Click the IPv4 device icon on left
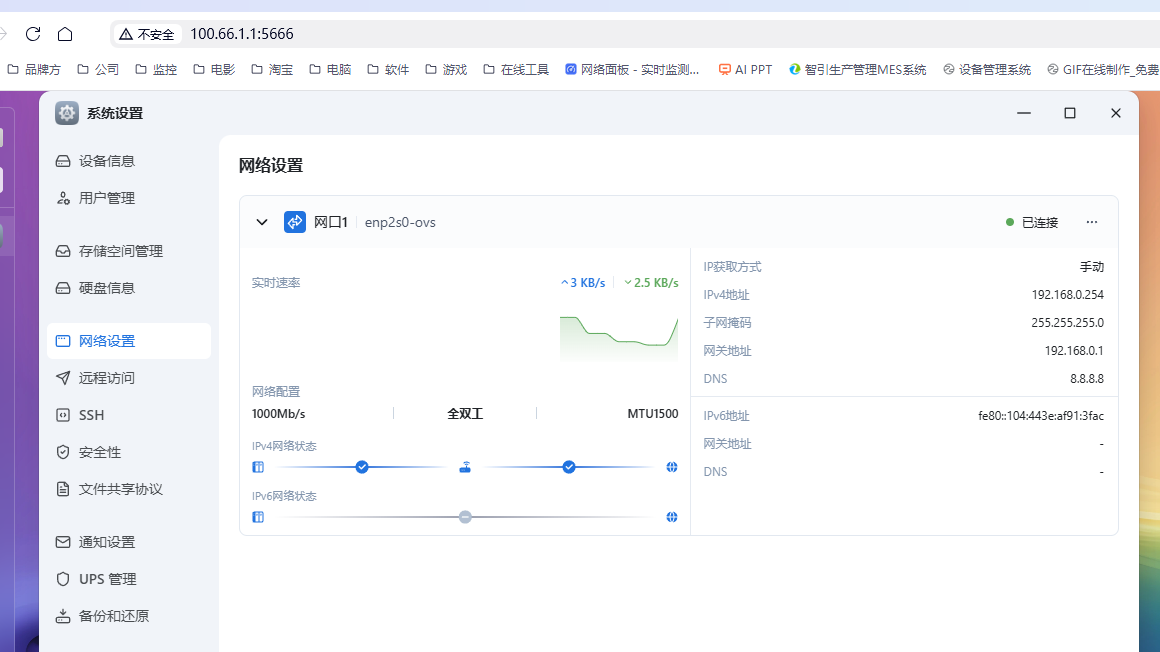 tap(258, 467)
